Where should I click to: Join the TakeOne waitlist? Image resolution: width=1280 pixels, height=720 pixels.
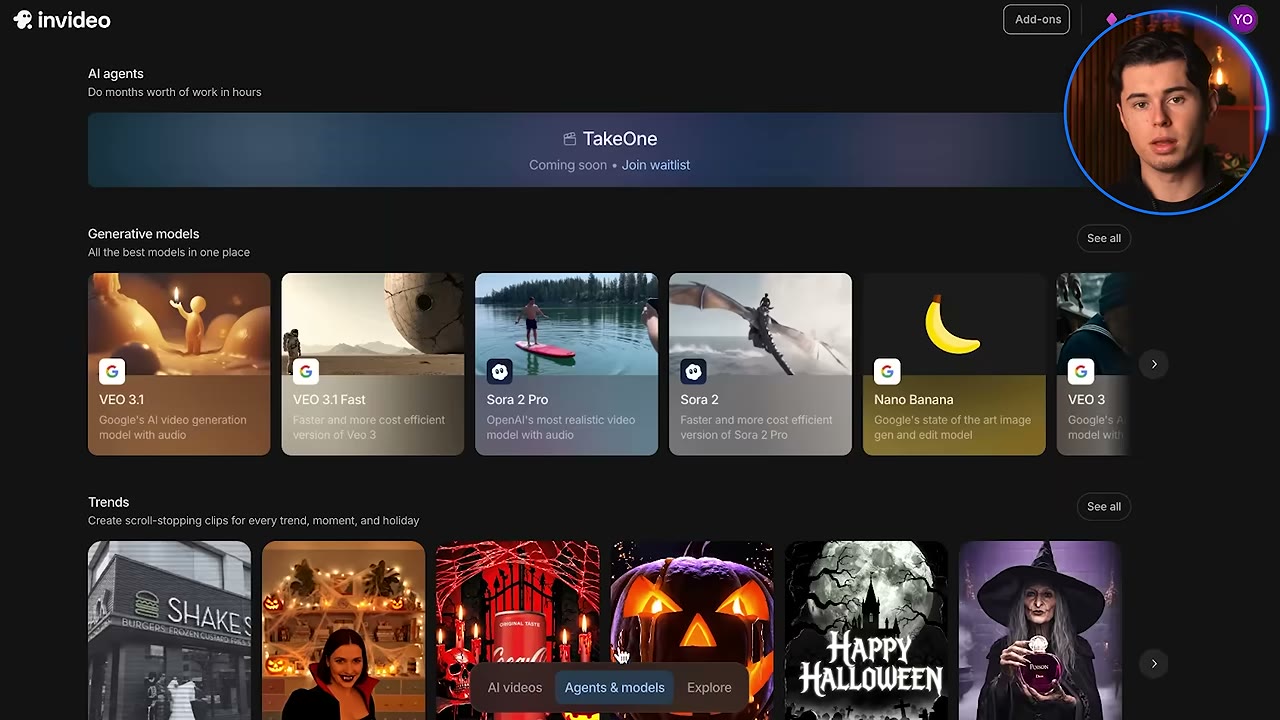coord(656,165)
